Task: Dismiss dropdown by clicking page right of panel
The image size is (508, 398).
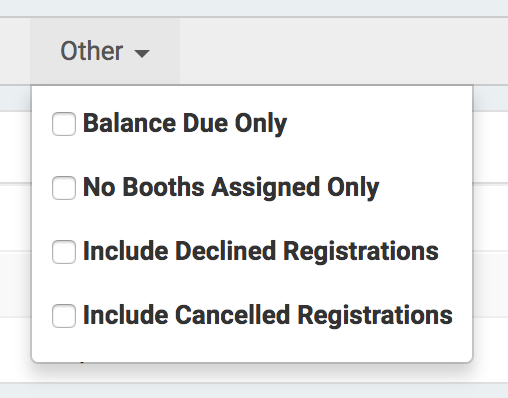Action: pos(491,217)
